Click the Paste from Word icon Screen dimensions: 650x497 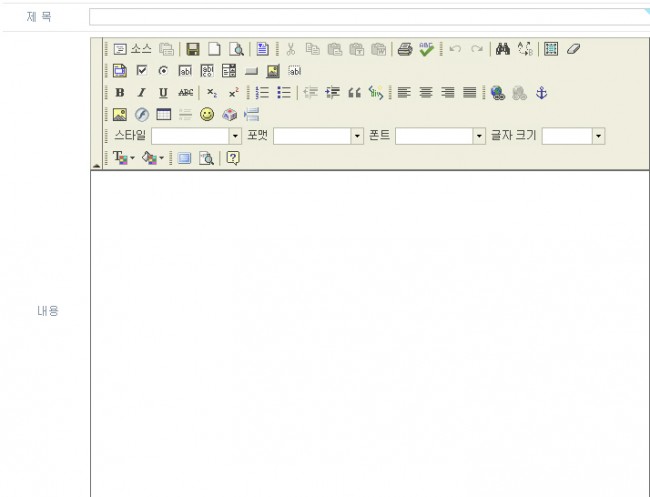point(378,49)
